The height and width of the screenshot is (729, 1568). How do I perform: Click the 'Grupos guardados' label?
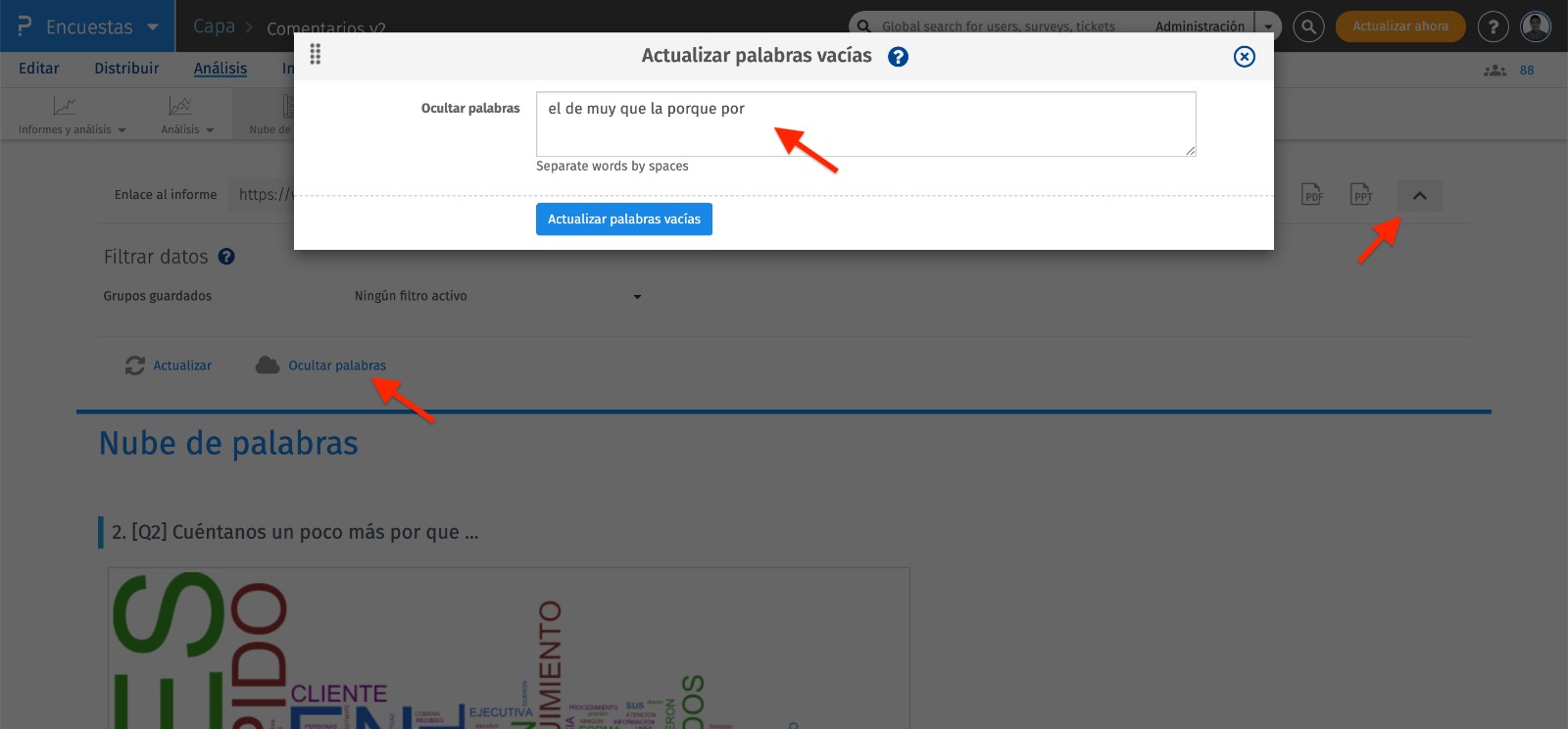[158, 296]
